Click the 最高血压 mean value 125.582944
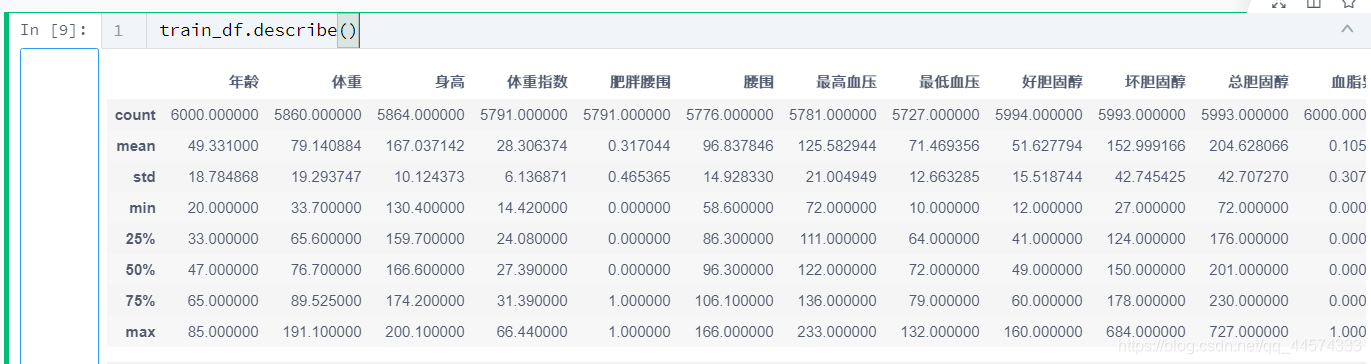Screen dimensions: 1371x364 click(x=837, y=146)
